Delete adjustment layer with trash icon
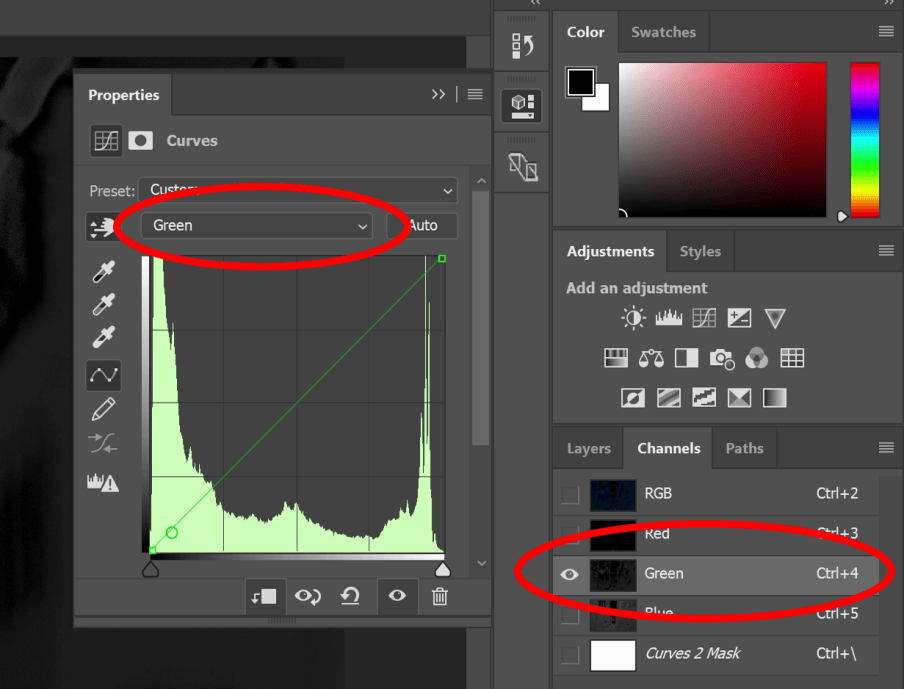Screen dimensions: 904x689 pyautogui.click(x=439, y=597)
